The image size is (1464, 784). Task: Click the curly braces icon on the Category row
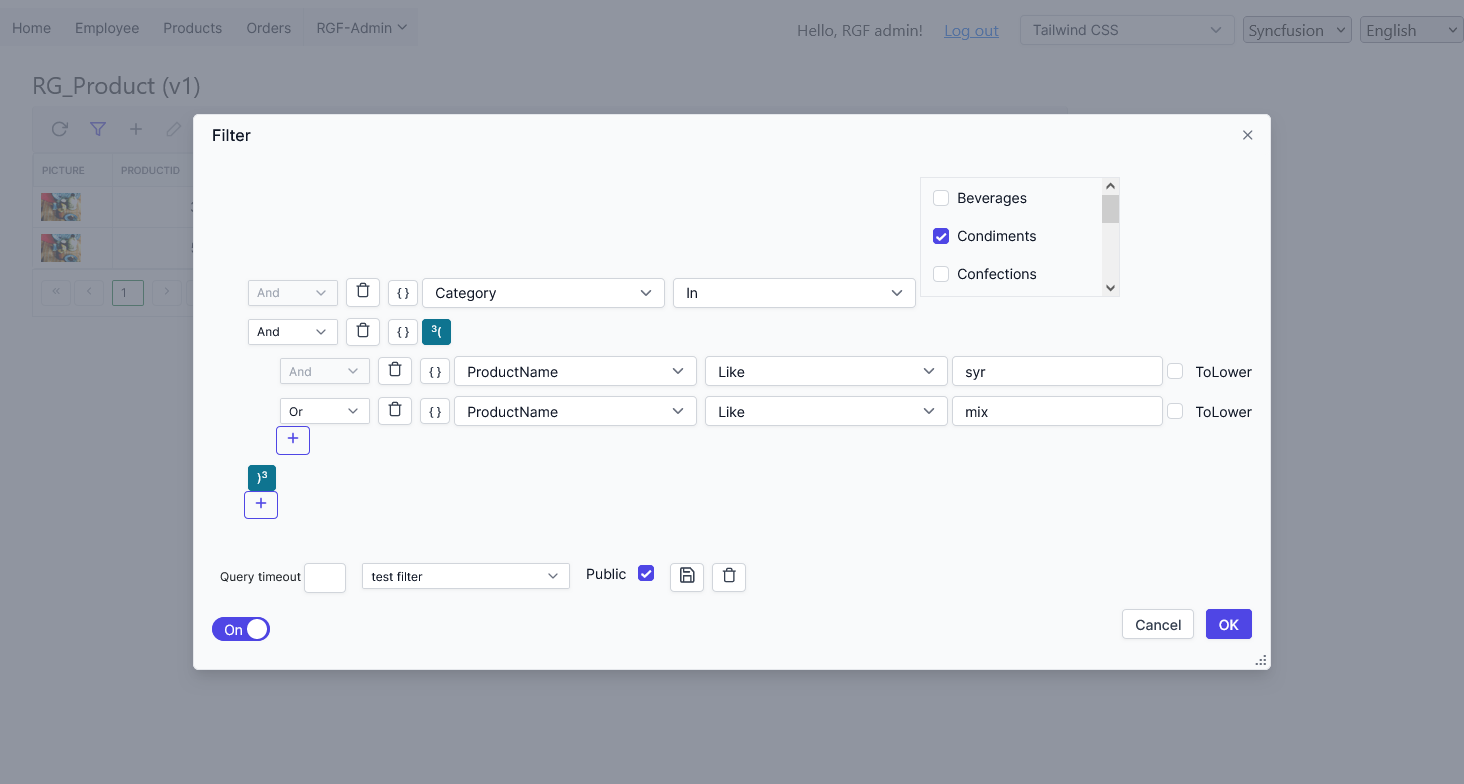point(403,293)
